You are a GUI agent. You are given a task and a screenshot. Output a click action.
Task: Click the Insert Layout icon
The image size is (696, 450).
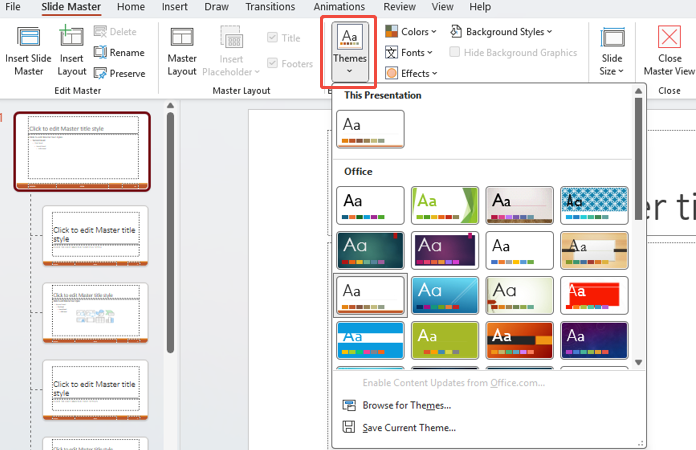click(x=71, y=36)
